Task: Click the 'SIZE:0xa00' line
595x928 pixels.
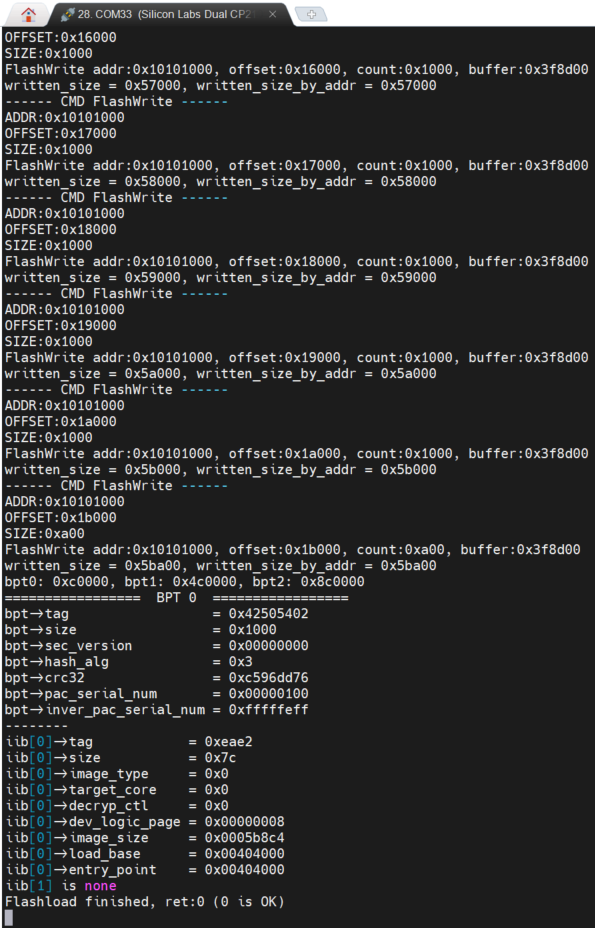Action: tap(44, 533)
